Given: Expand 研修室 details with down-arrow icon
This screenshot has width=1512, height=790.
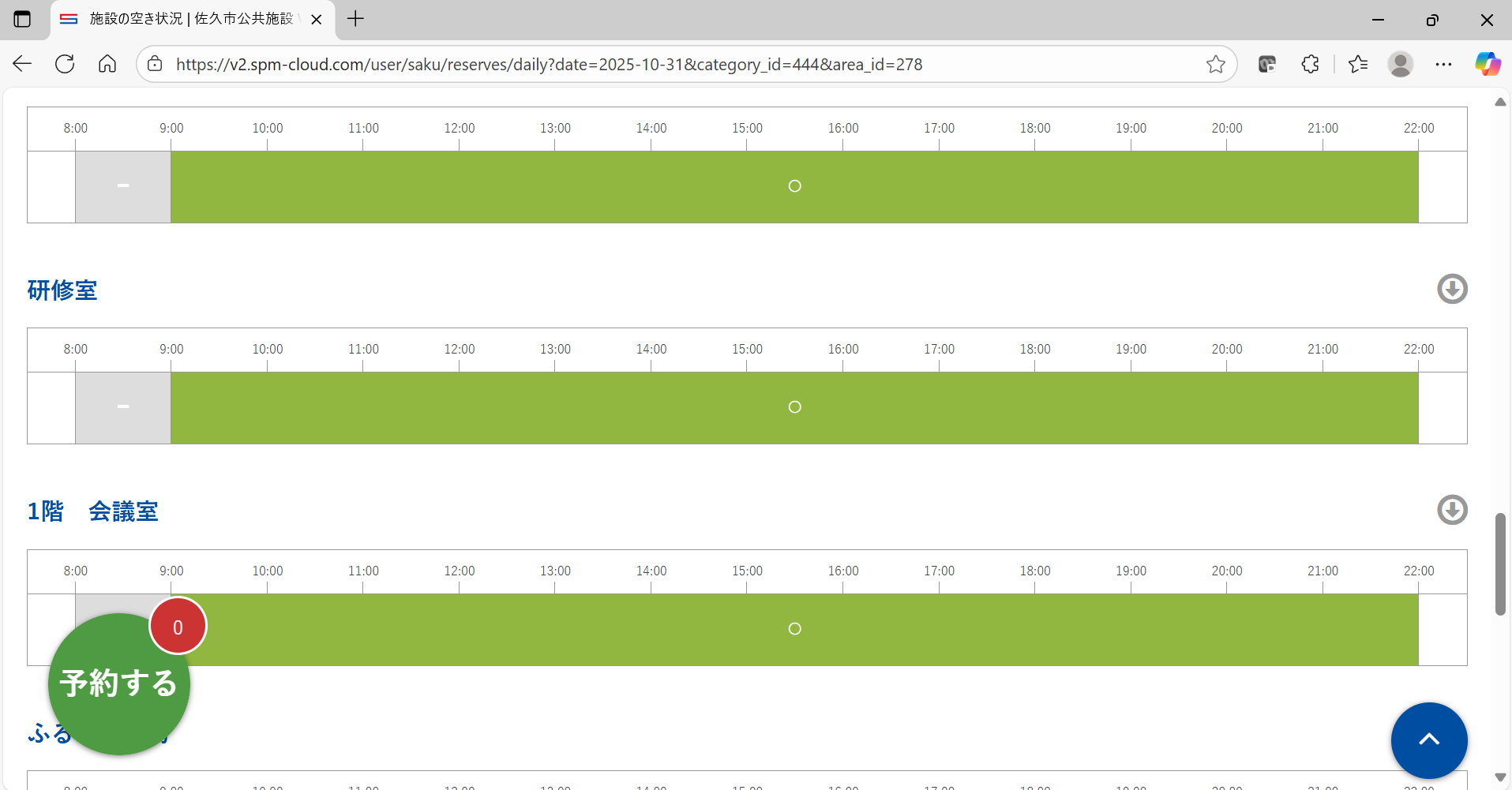Looking at the screenshot, I should pos(1451,289).
